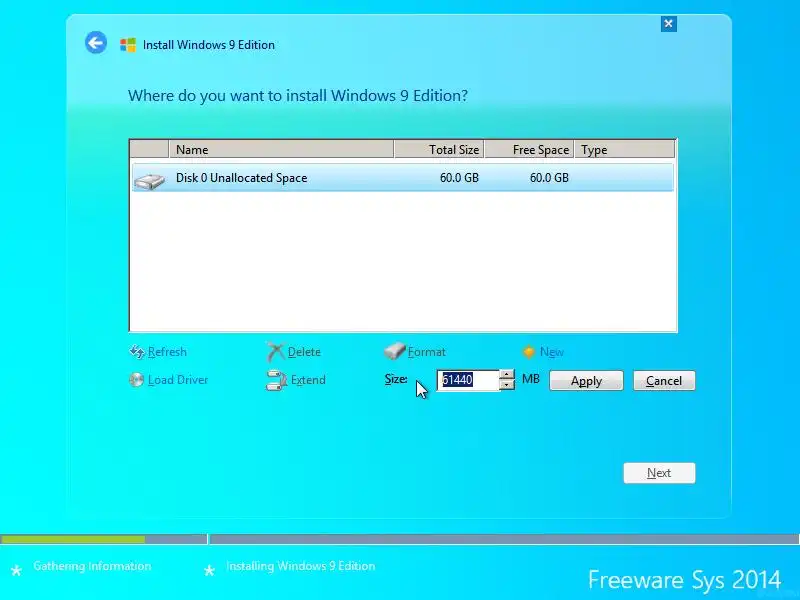Proceed with the Next button
The width and height of the screenshot is (800, 600).
pos(659,473)
